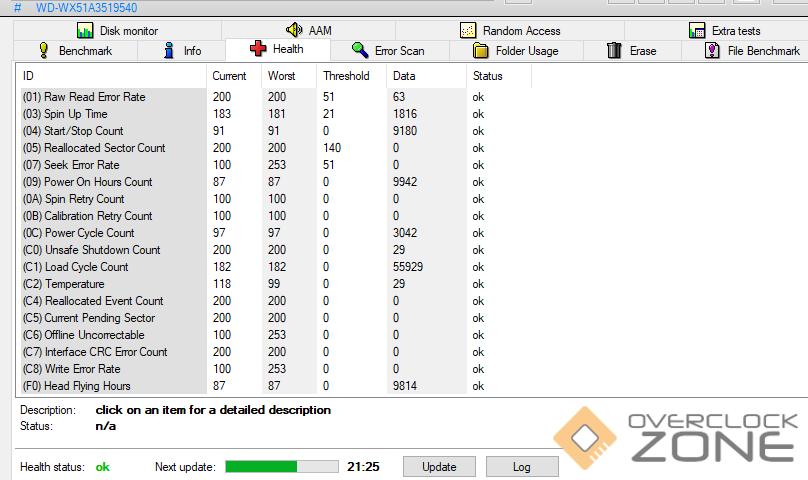Select the Load Cycle Count row
This screenshot has width=808, height=480.
[276, 267]
